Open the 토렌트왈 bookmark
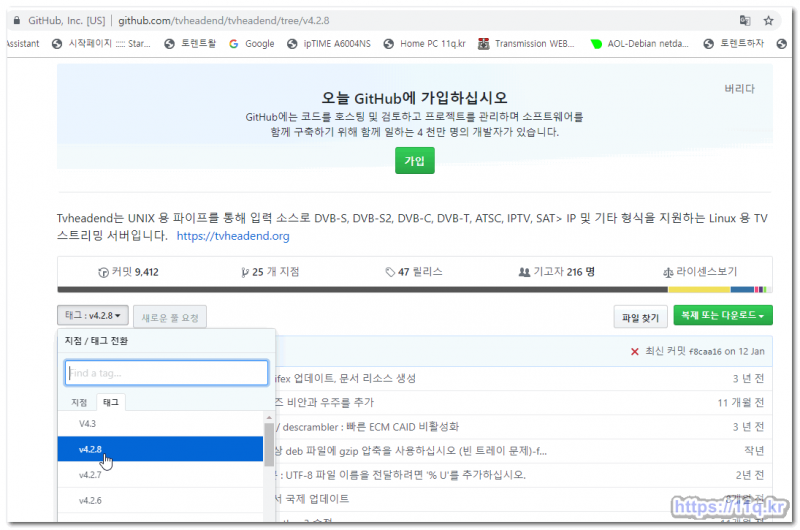Screen dimensions: 800x530 click(x=190, y=44)
